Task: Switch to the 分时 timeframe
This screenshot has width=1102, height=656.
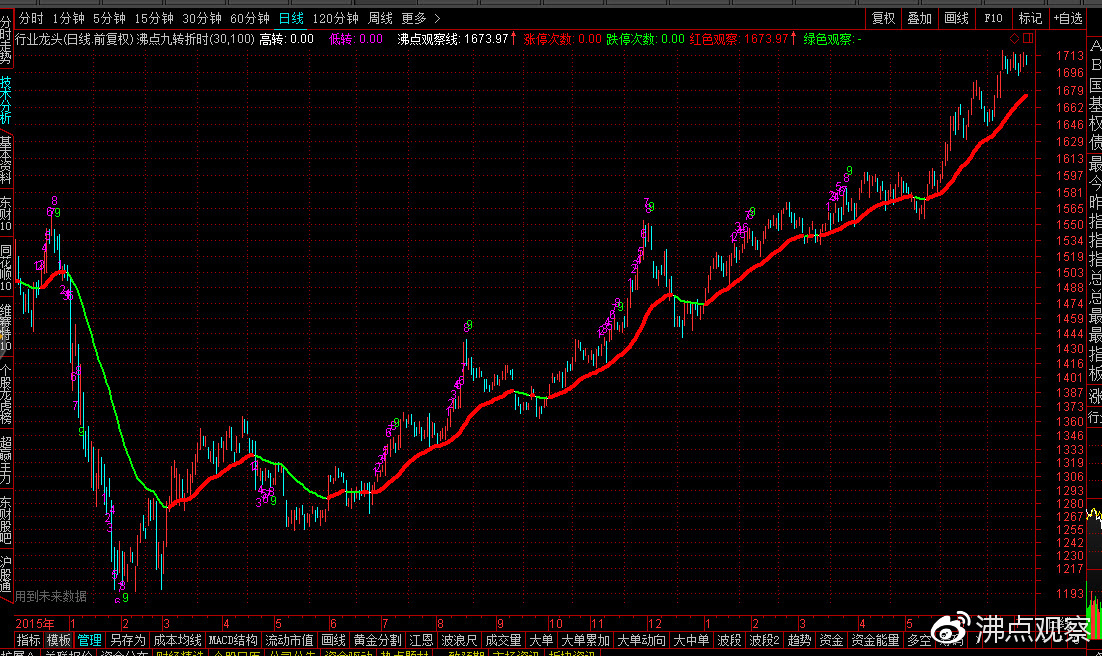Action: pos(31,18)
